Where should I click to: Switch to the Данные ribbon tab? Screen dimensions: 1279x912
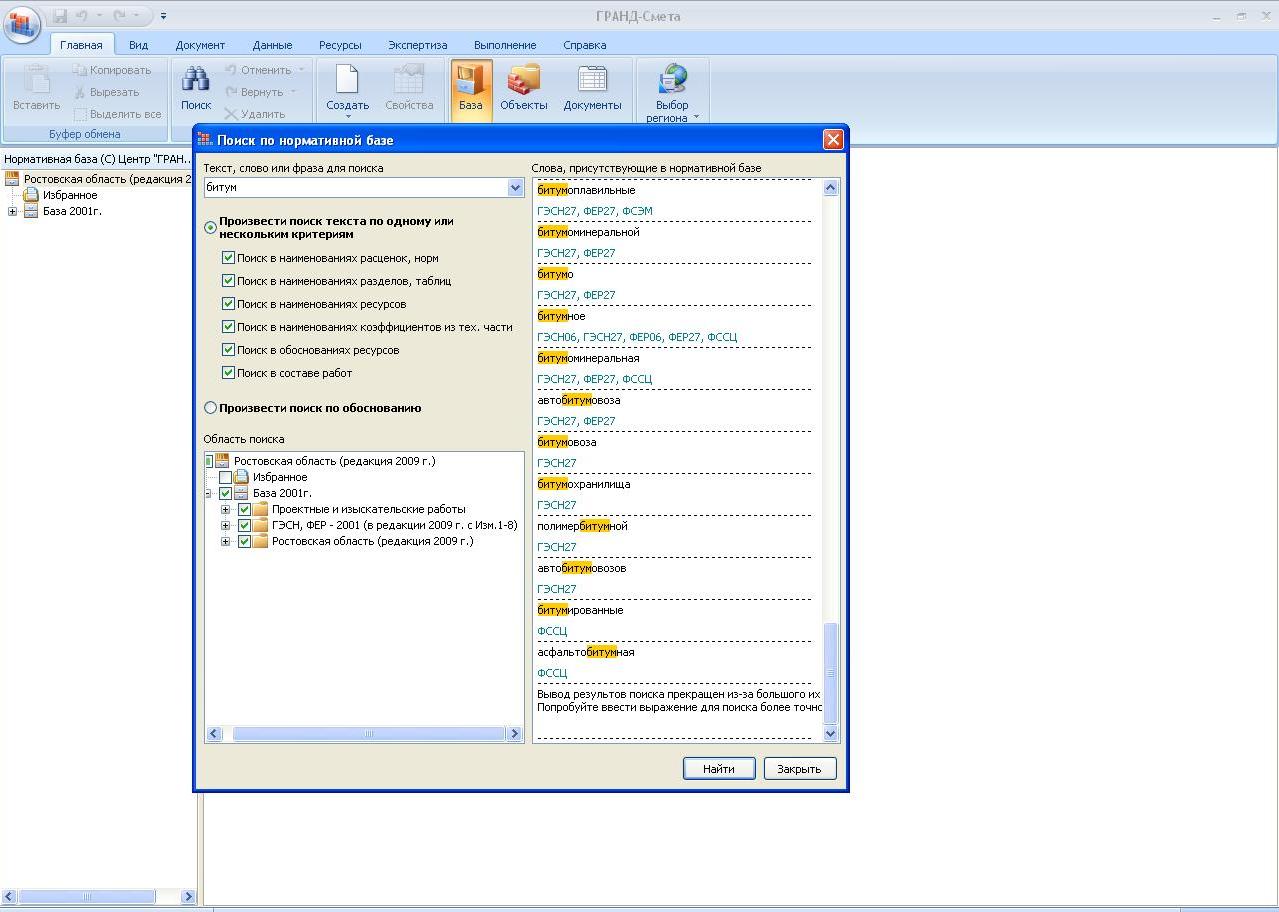[272, 45]
